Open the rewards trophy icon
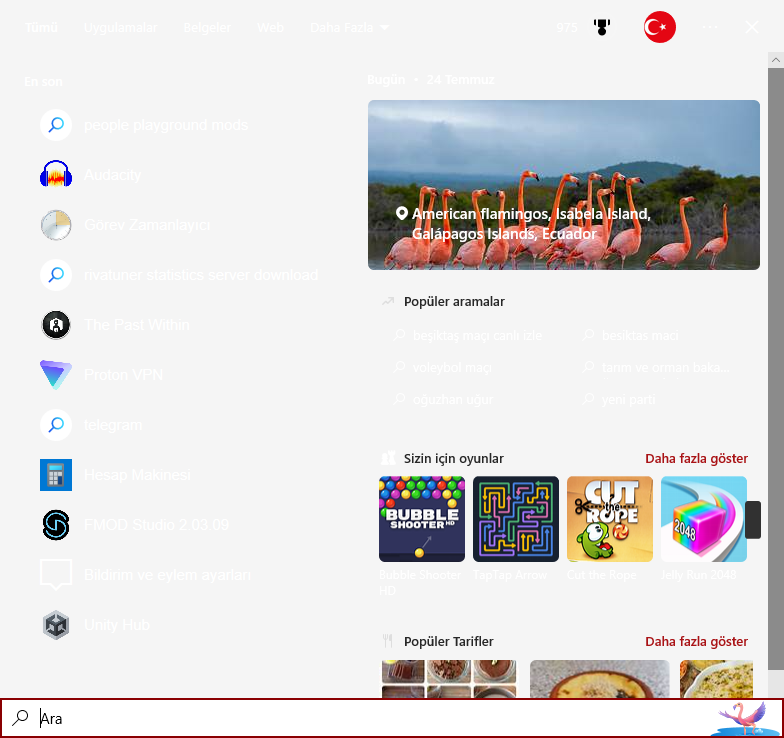The image size is (784, 738). (x=602, y=27)
